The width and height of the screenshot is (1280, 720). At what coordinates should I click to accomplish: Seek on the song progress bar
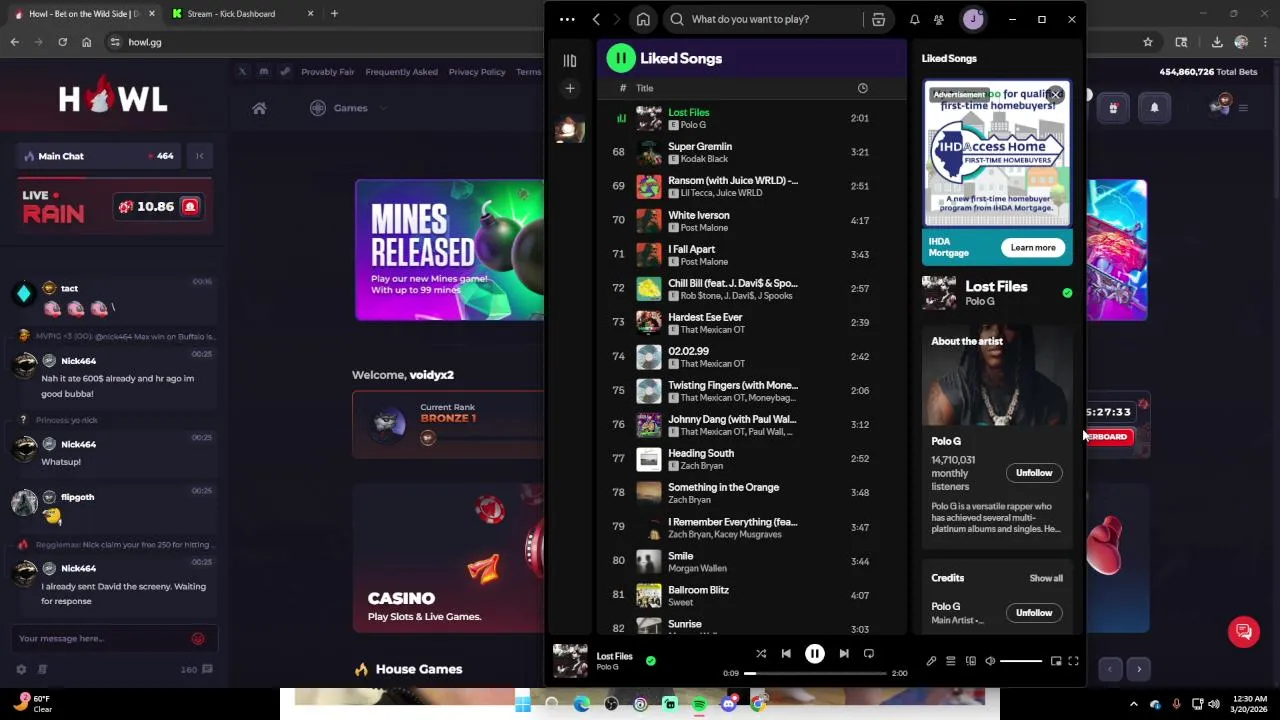(815, 673)
